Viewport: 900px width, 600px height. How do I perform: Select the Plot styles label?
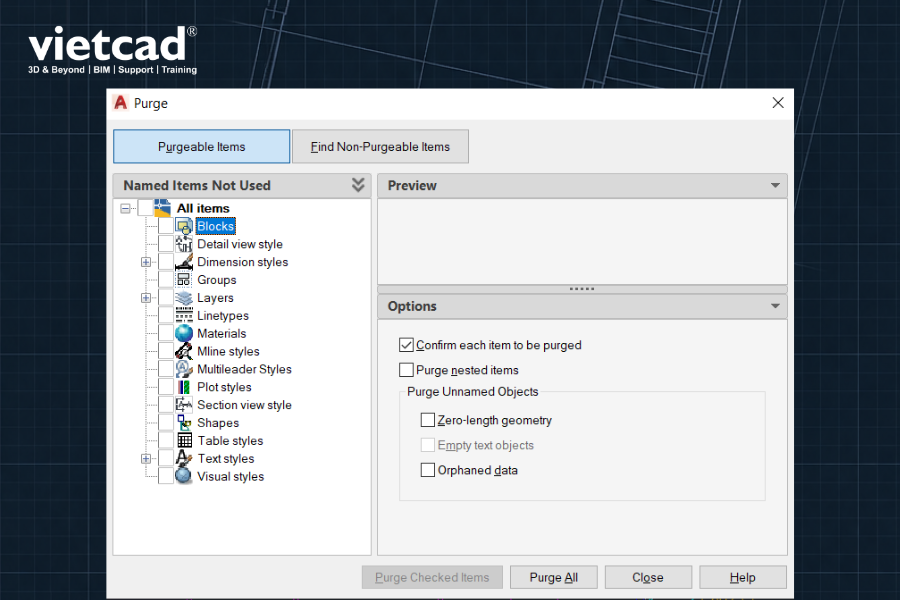[x=224, y=387]
